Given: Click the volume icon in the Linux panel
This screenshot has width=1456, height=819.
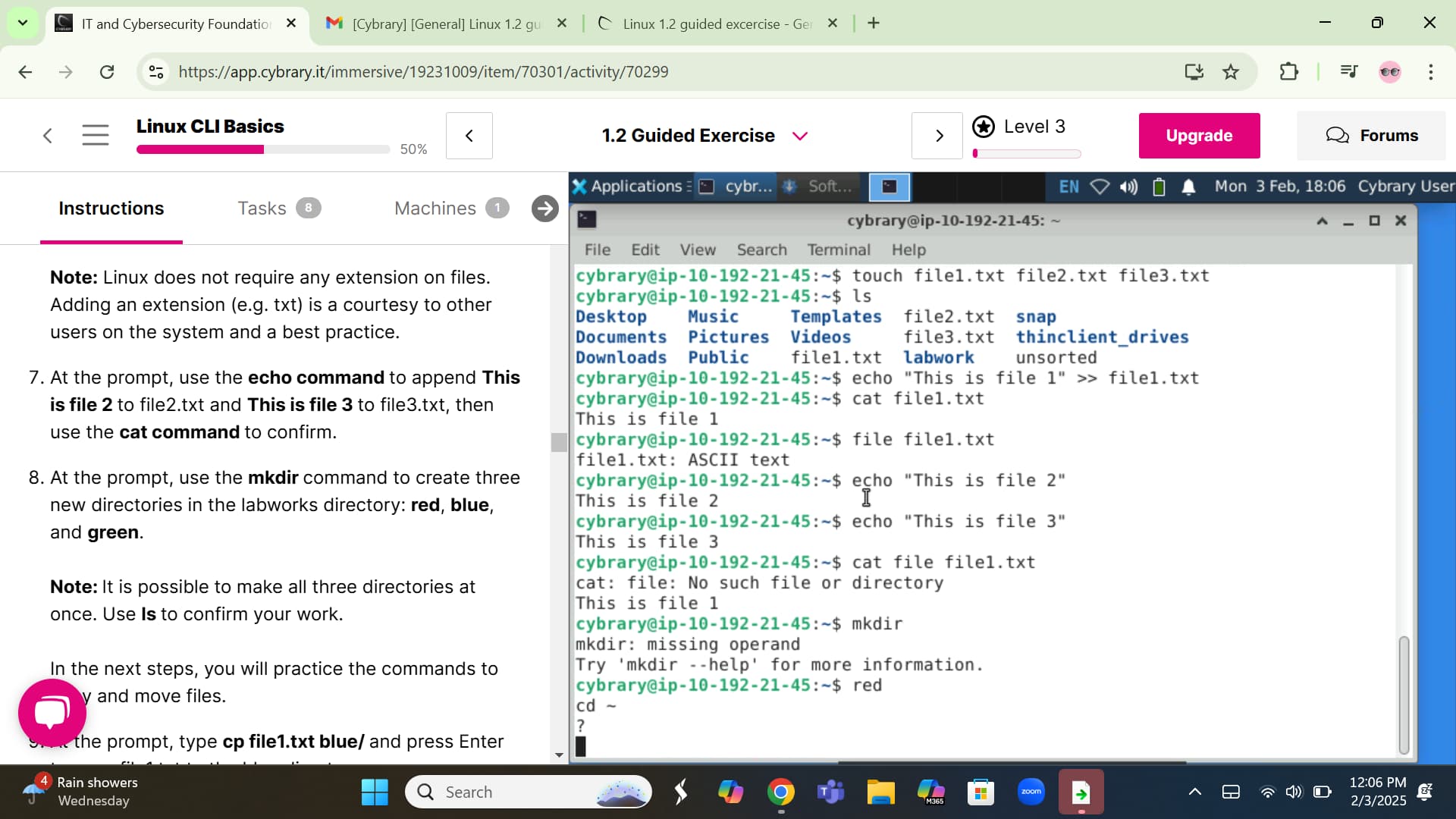Looking at the screenshot, I should pos(1128,187).
